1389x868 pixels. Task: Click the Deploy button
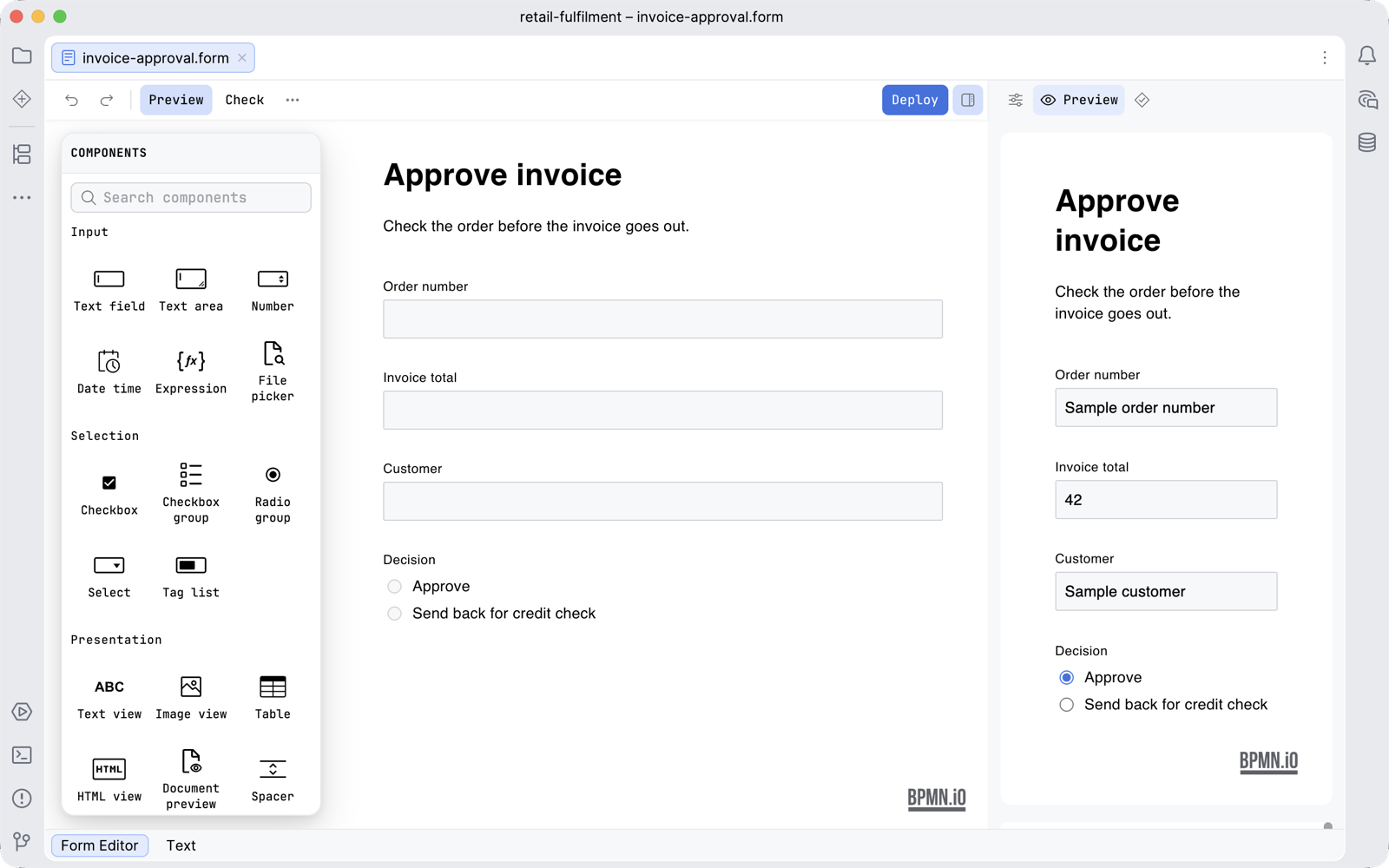coord(915,100)
